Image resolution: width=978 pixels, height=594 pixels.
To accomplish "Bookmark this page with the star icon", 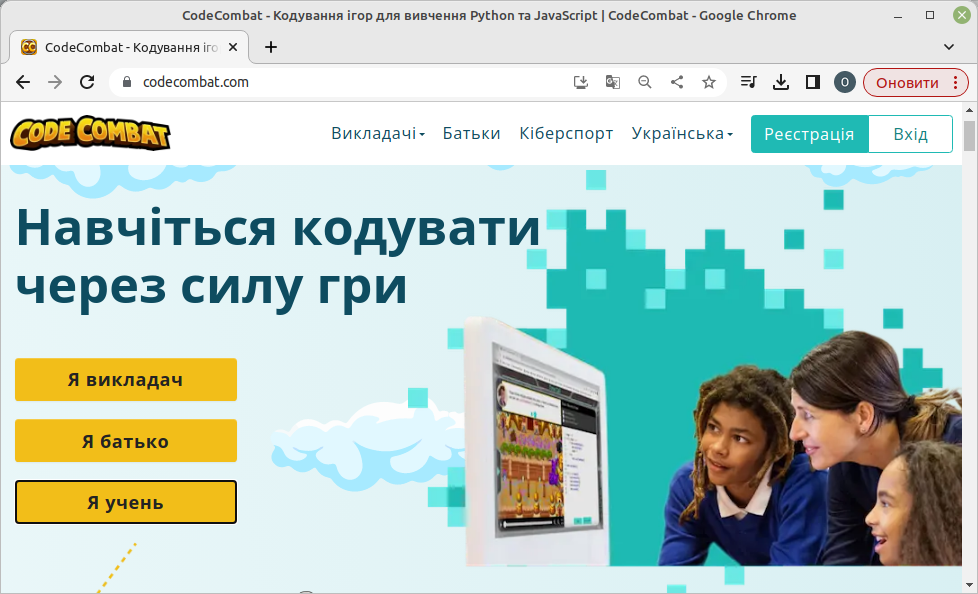I will 709,82.
